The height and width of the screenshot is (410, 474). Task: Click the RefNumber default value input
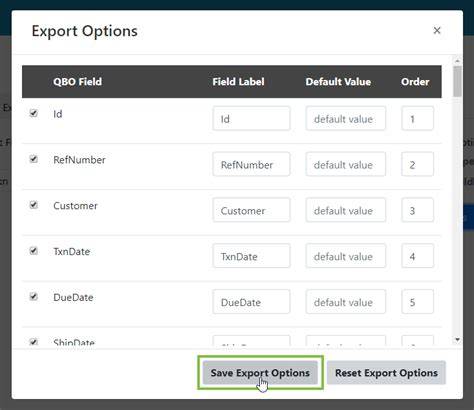click(346, 164)
